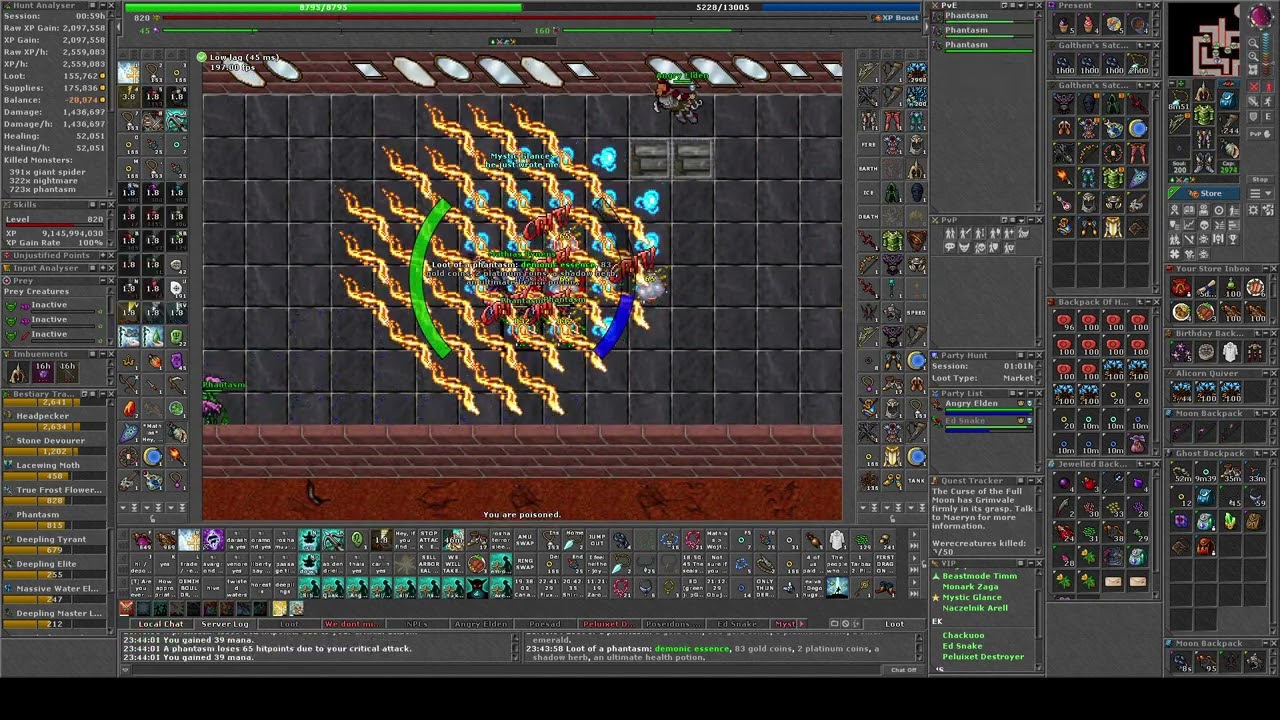Switch to the Server Log tab
The height and width of the screenshot is (720, 1280).
click(x=224, y=624)
